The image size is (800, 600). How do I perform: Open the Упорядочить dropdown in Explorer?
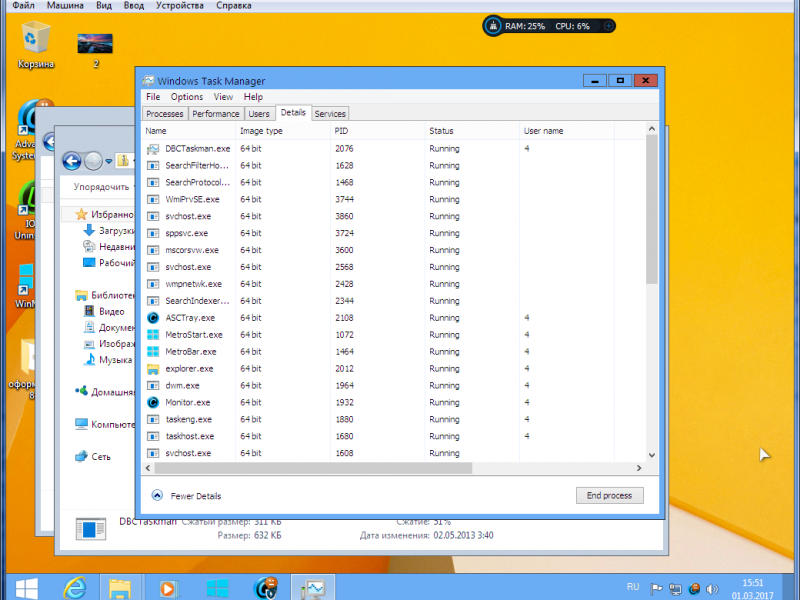coord(104,187)
